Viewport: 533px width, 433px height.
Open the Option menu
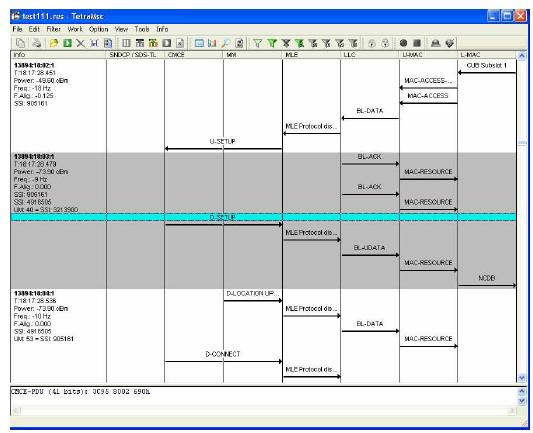click(99, 29)
